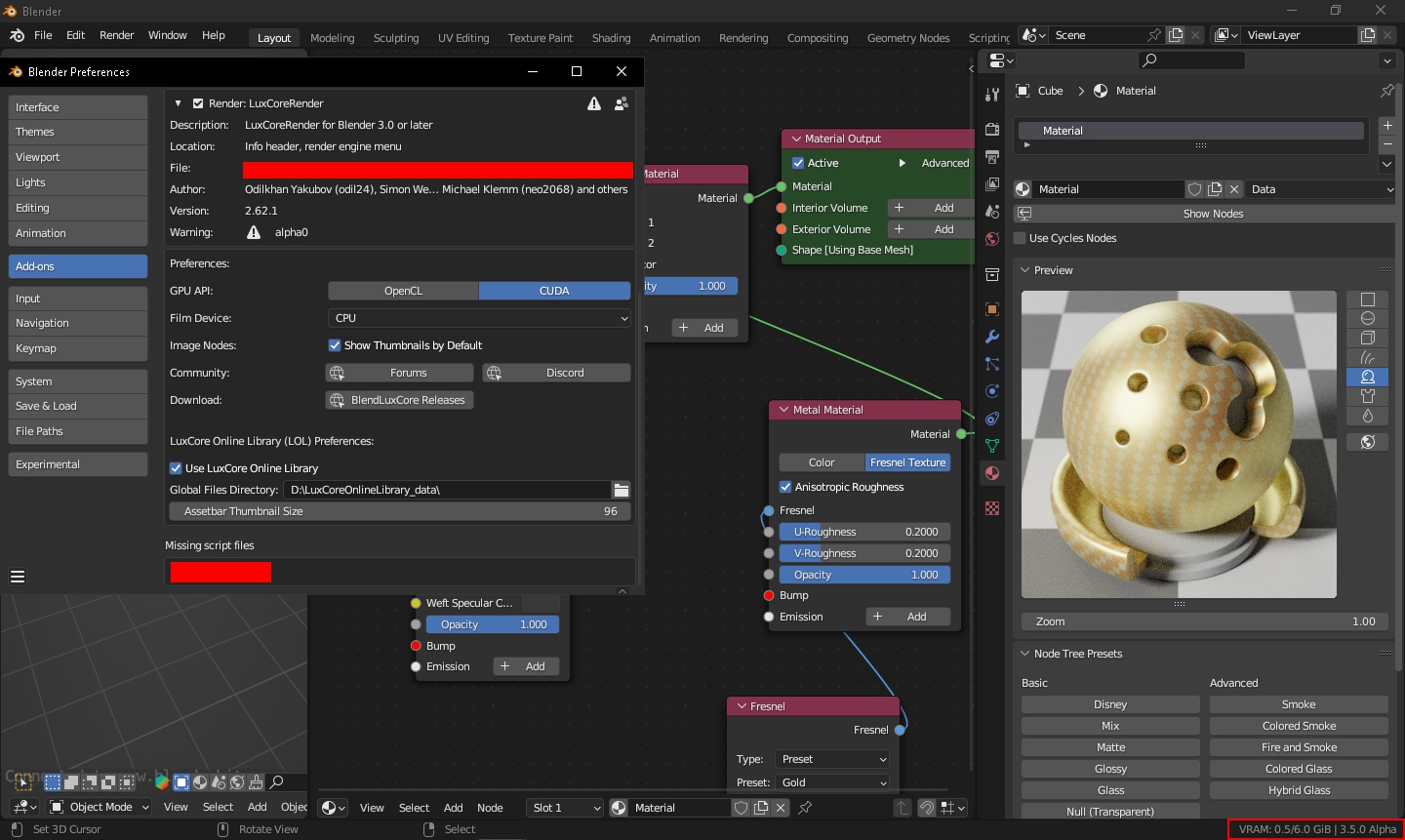The width and height of the screenshot is (1405, 840).
Task: Open the Texture properties tab (checker icon)
Action: pyautogui.click(x=992, y=508)
